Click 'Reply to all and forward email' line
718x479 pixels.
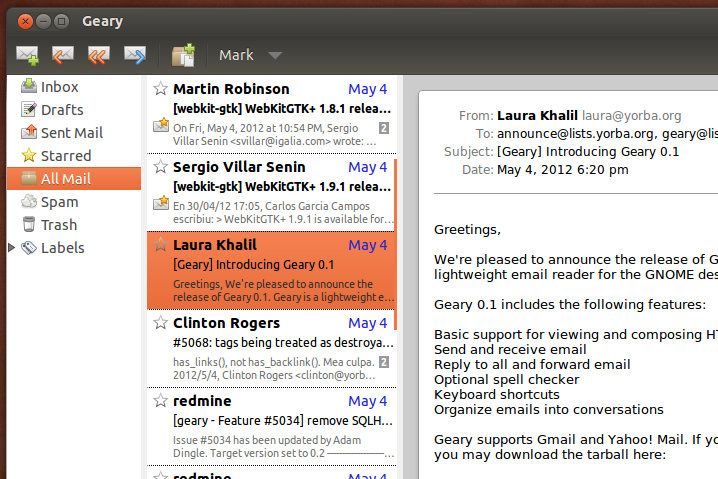click(532, 365)
